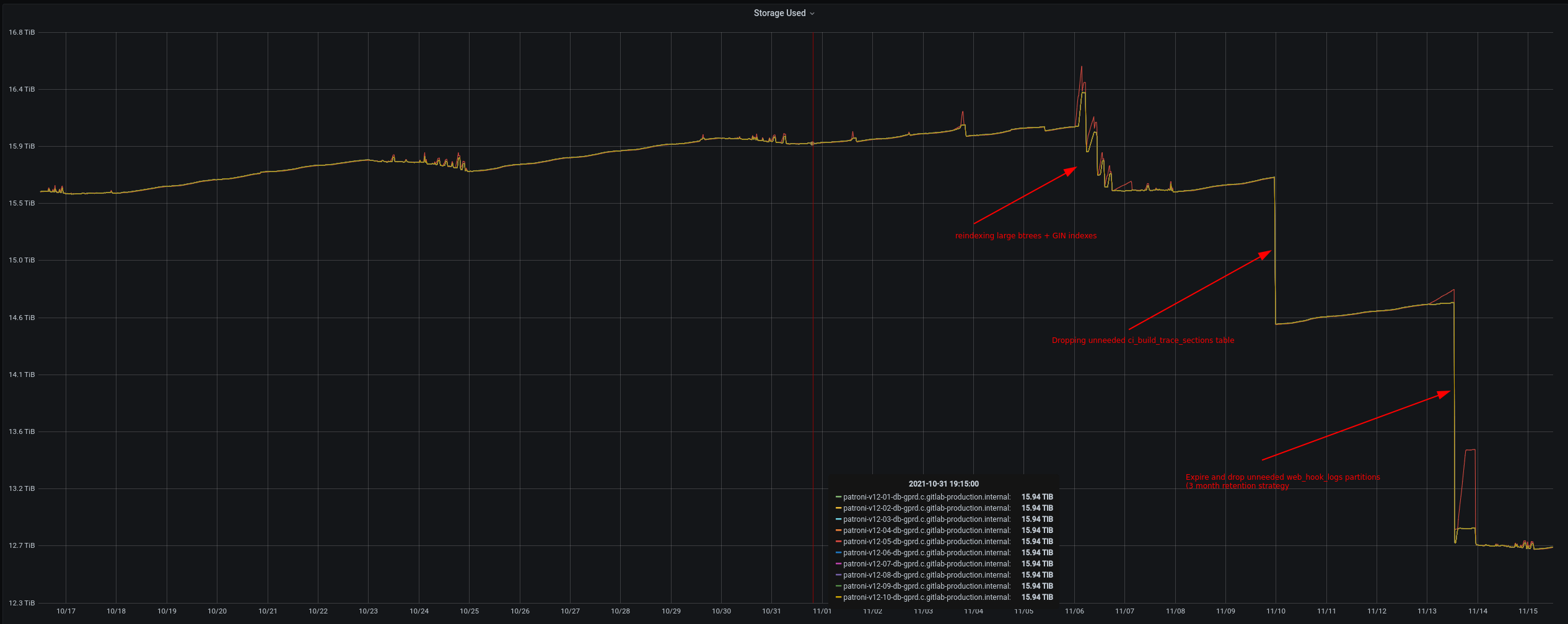Select patroni-v12-03-db-gprd series in tooltip
The image size is (1568, 624).
tap(944, 519)
